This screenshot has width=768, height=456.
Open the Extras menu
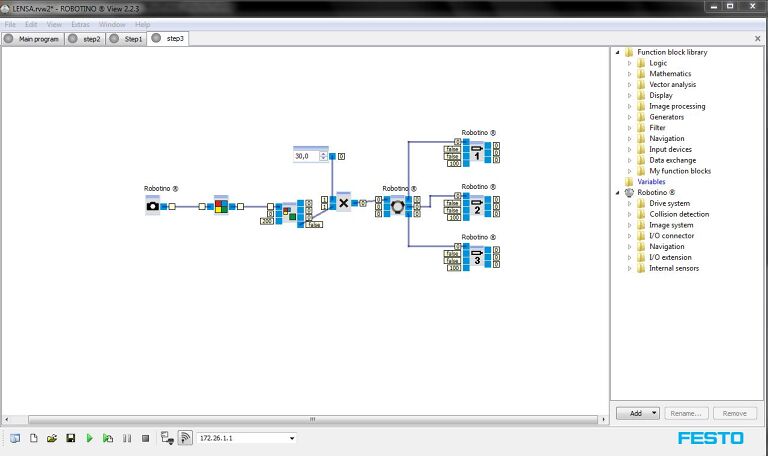(x=80, y=24)
